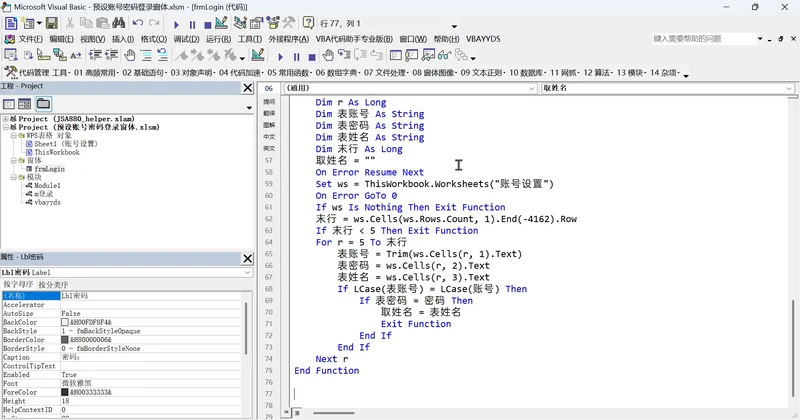Collapse the WPS表格 对象 folder
Viewport: 800px width, 420px height.
[14, 136]
